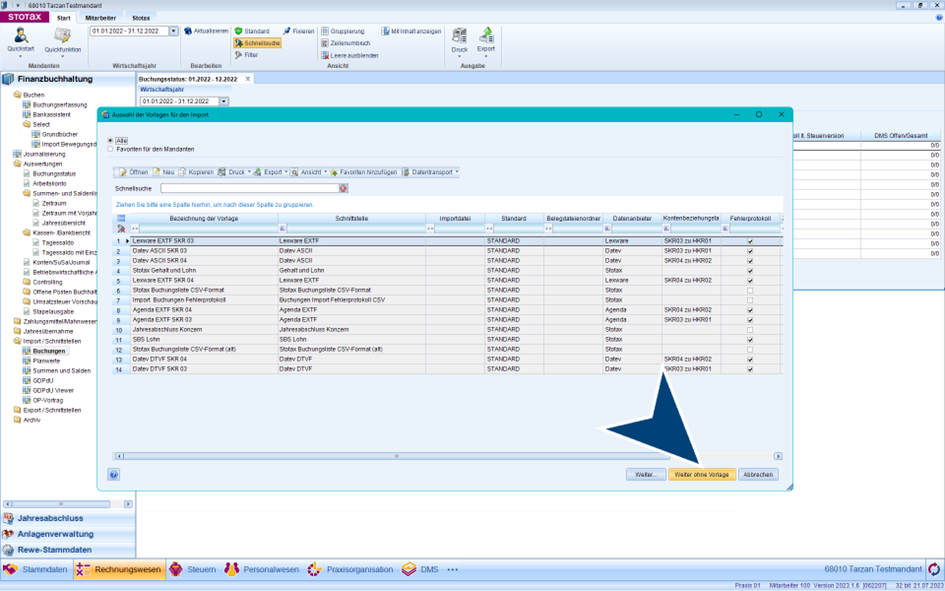Image resolution: width=945 pixels, height=591 pixels.
Task: Open the Datentransport dropdown in the dialog
Action: pos(457,172)
